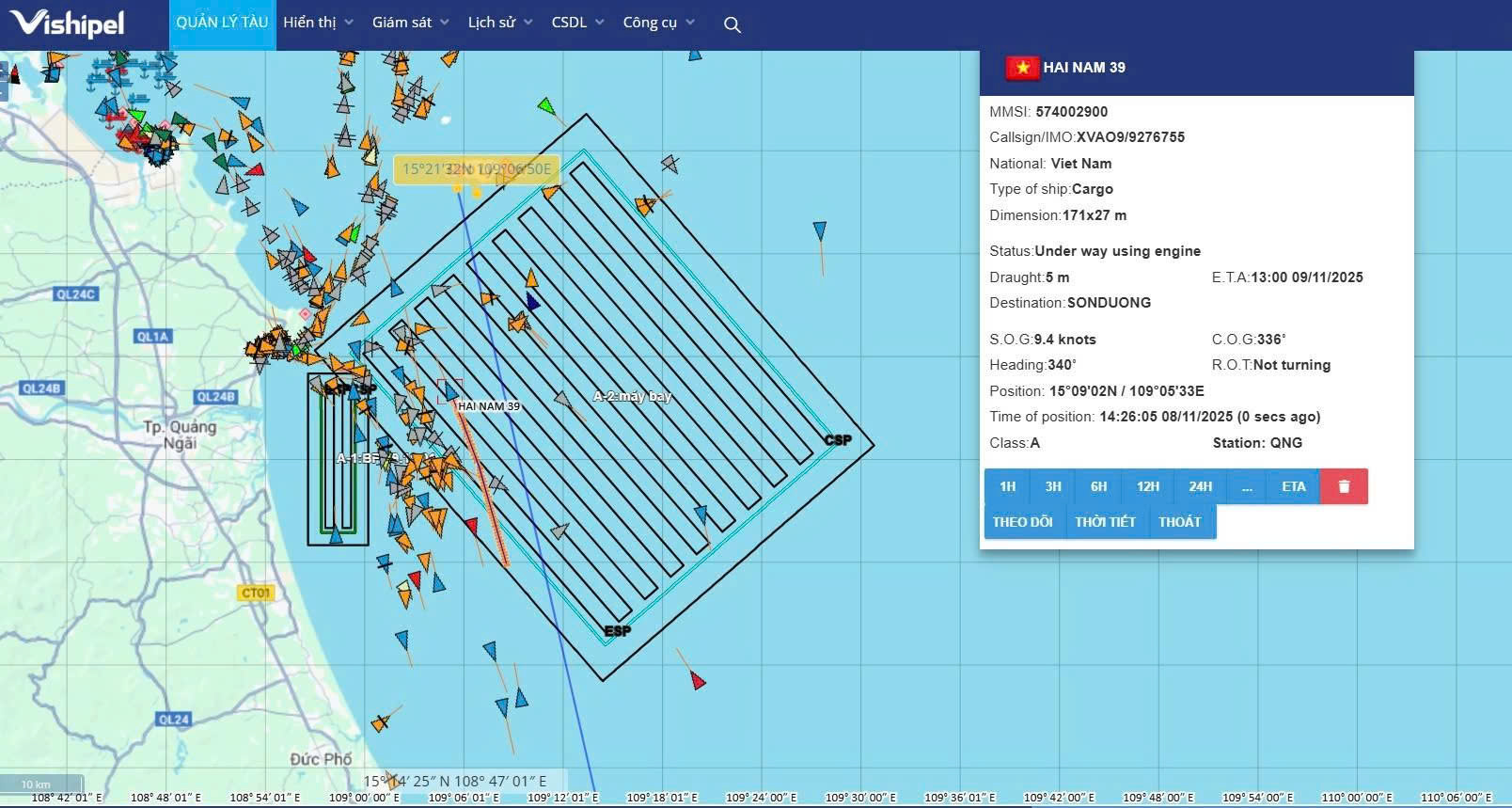The height and width of the screenshot is (808, 1512).
Task: Click the Vietnam flag icon in ship panel
Action: point(1021,68)
